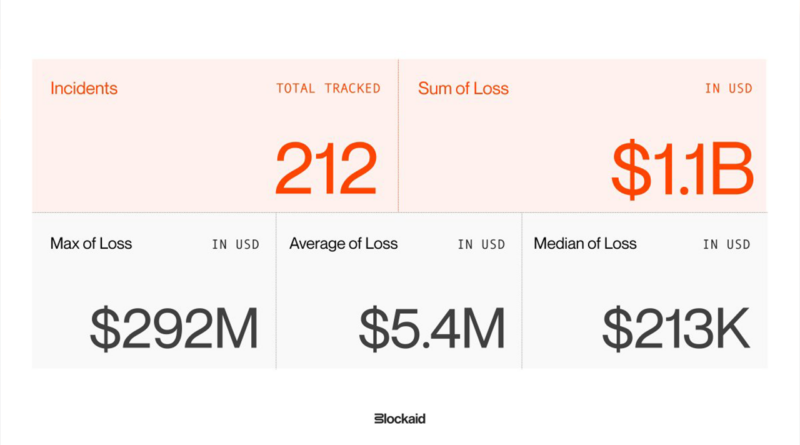Click the TOTAL TRACKED label
The image size is (800, 445).
(329, 88)
